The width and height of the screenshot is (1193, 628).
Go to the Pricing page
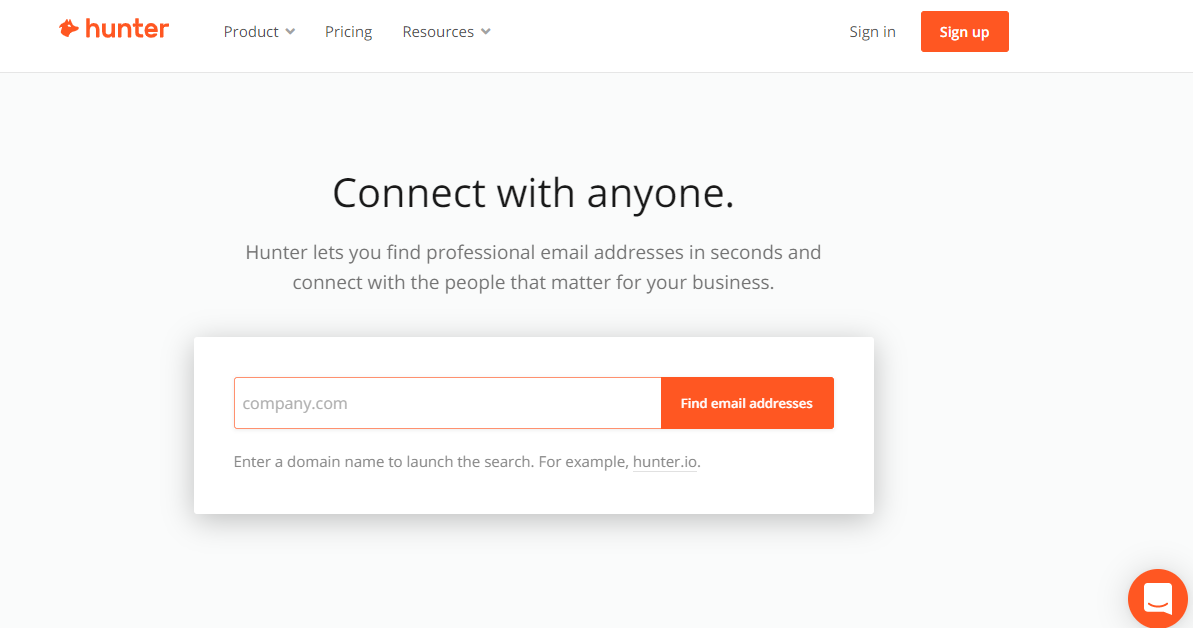[x=348, y=32]
